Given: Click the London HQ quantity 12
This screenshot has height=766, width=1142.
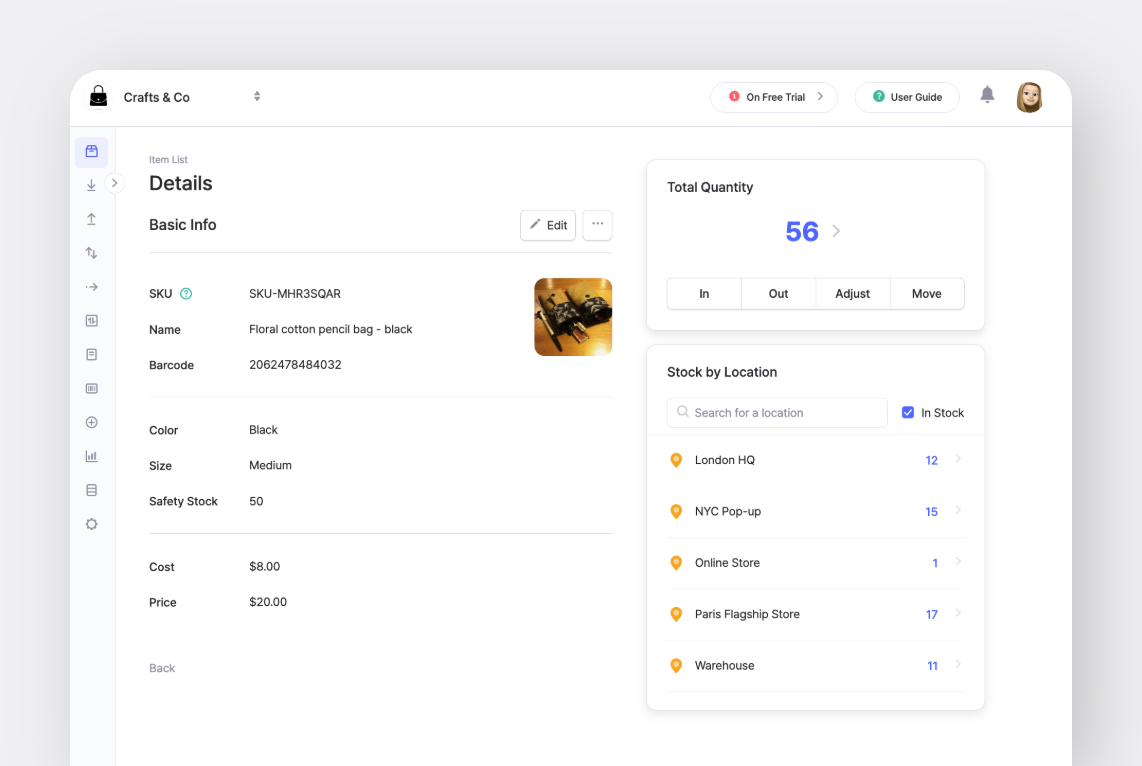Looking at the screenshot, I should click(932, 460).
